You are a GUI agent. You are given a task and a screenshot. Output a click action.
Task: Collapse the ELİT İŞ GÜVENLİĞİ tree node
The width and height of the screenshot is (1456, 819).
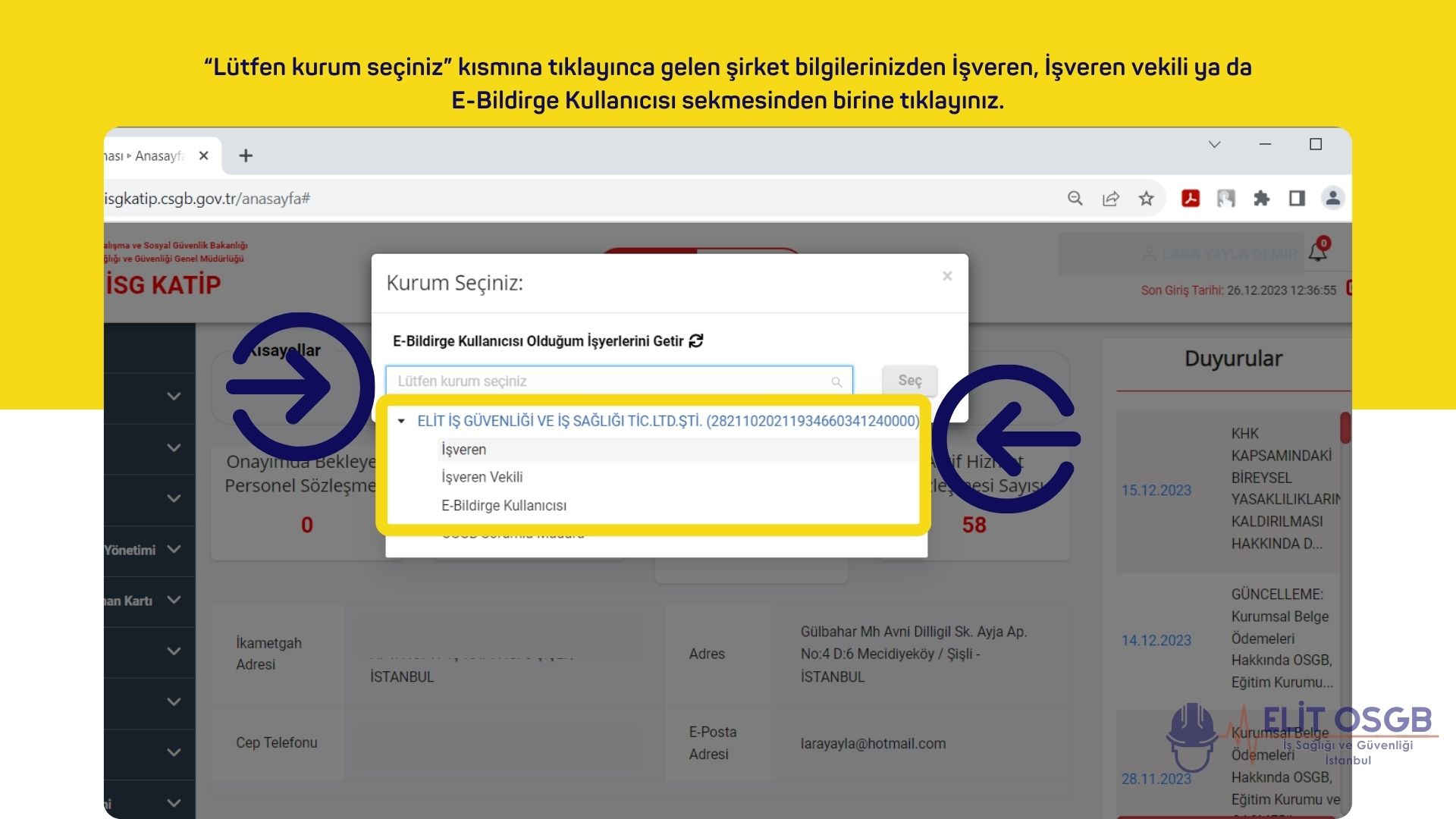point(401,421)
